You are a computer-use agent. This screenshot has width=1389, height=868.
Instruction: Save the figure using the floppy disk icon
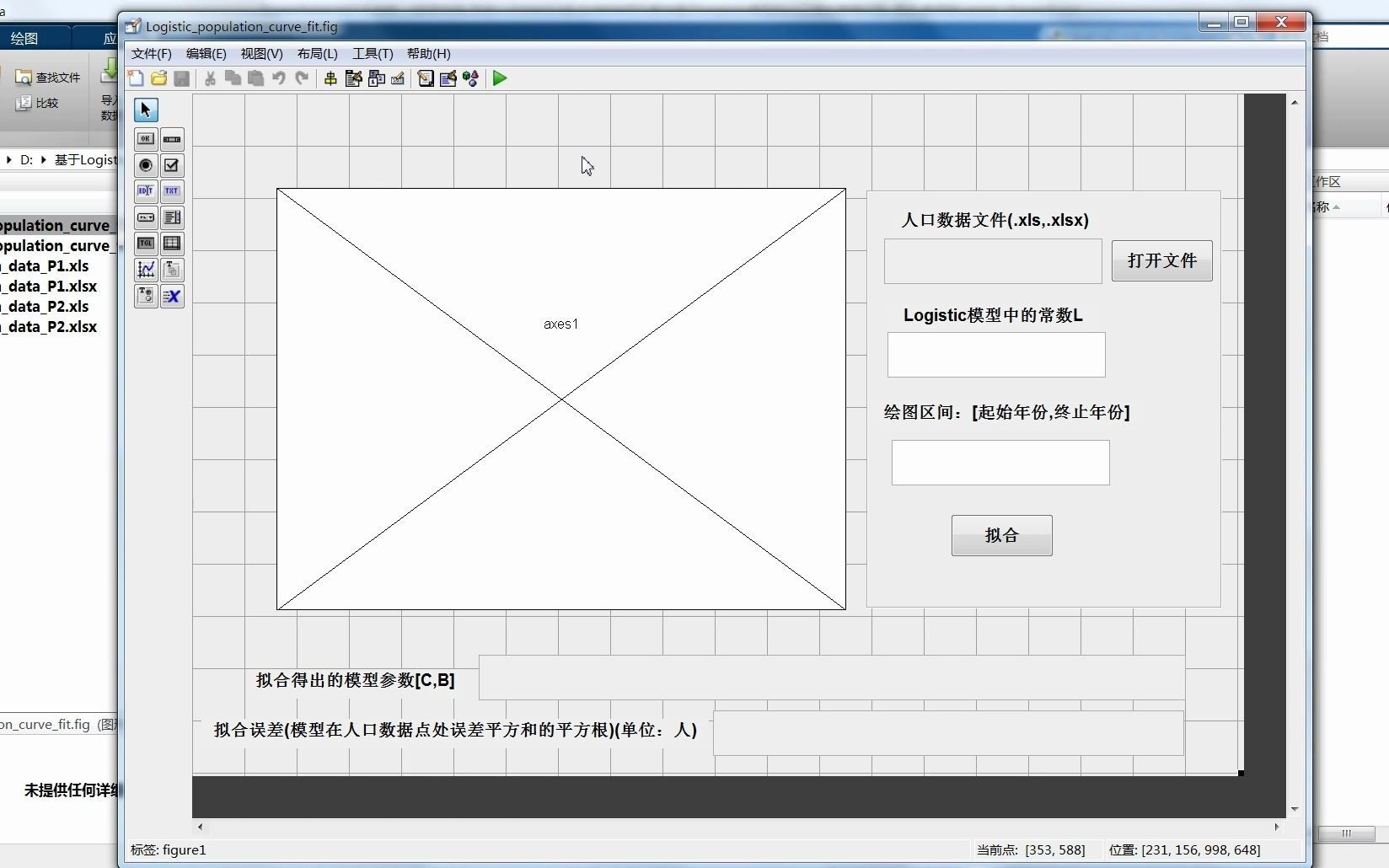click(181, 78)
